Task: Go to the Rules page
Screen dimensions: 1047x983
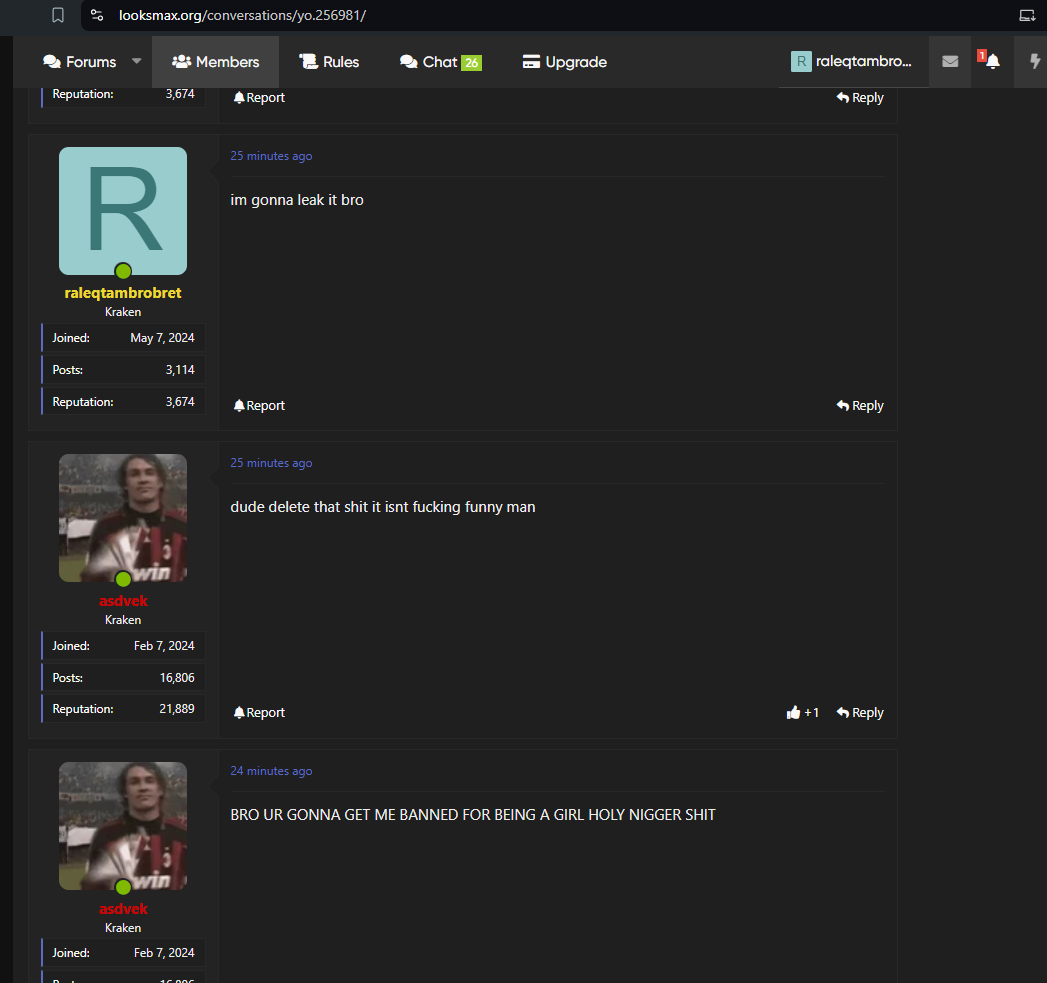Action: [x=329, y=62]
